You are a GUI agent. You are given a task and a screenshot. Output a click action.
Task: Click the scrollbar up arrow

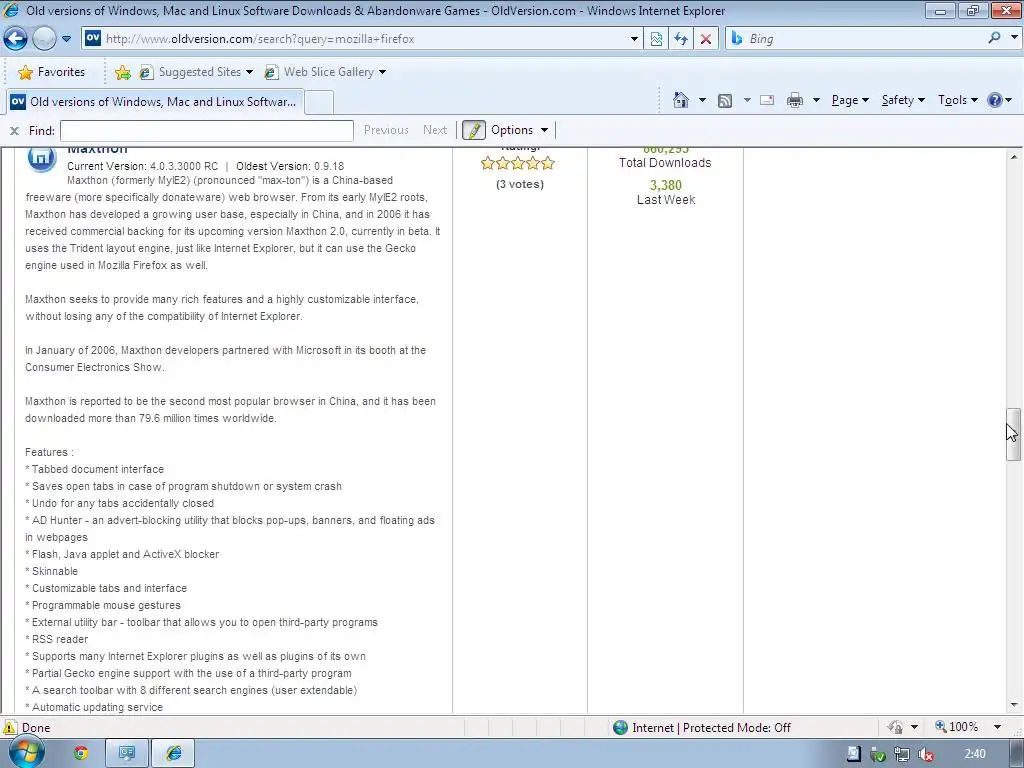1014,157
